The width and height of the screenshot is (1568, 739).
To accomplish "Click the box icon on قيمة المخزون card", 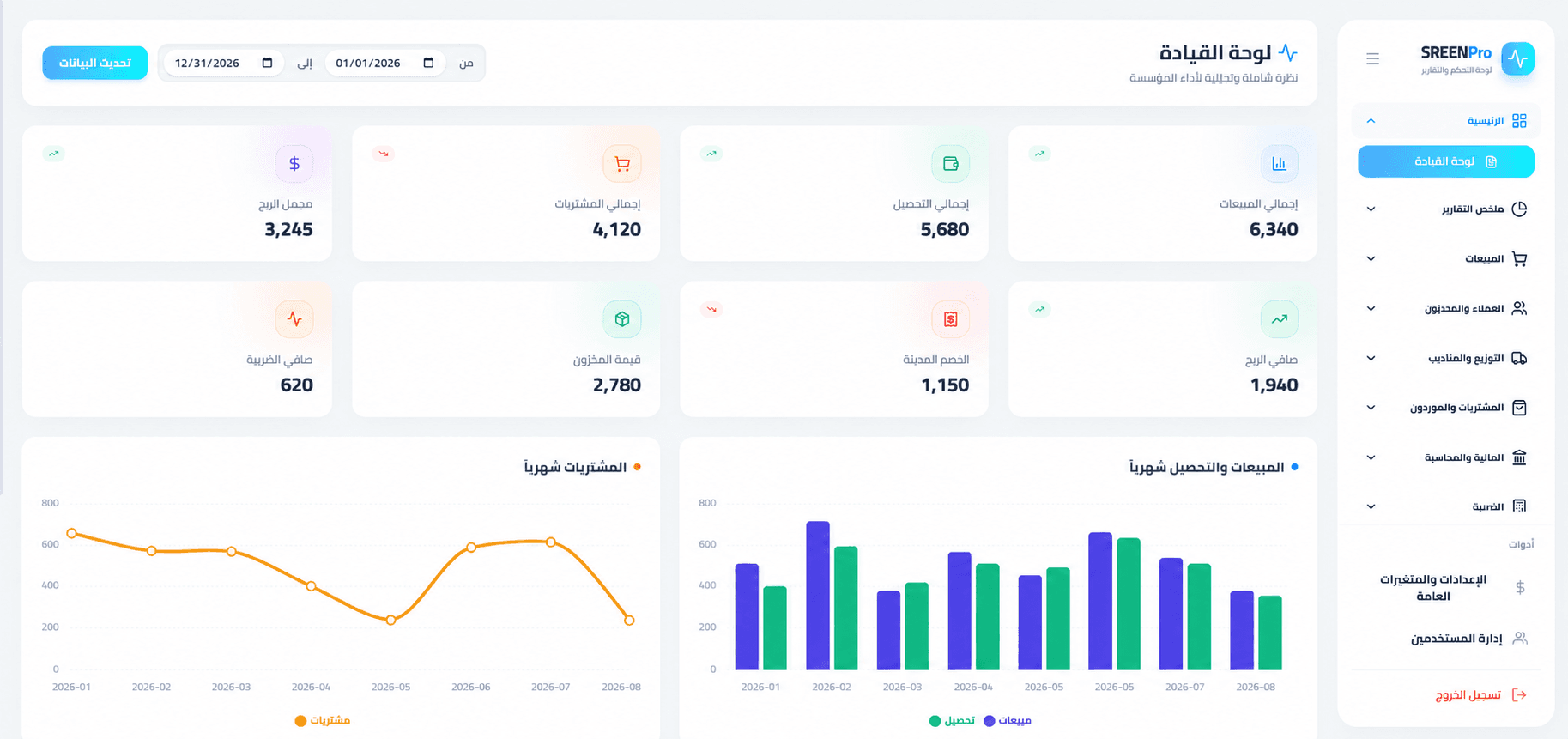I will tap(622, 319).
